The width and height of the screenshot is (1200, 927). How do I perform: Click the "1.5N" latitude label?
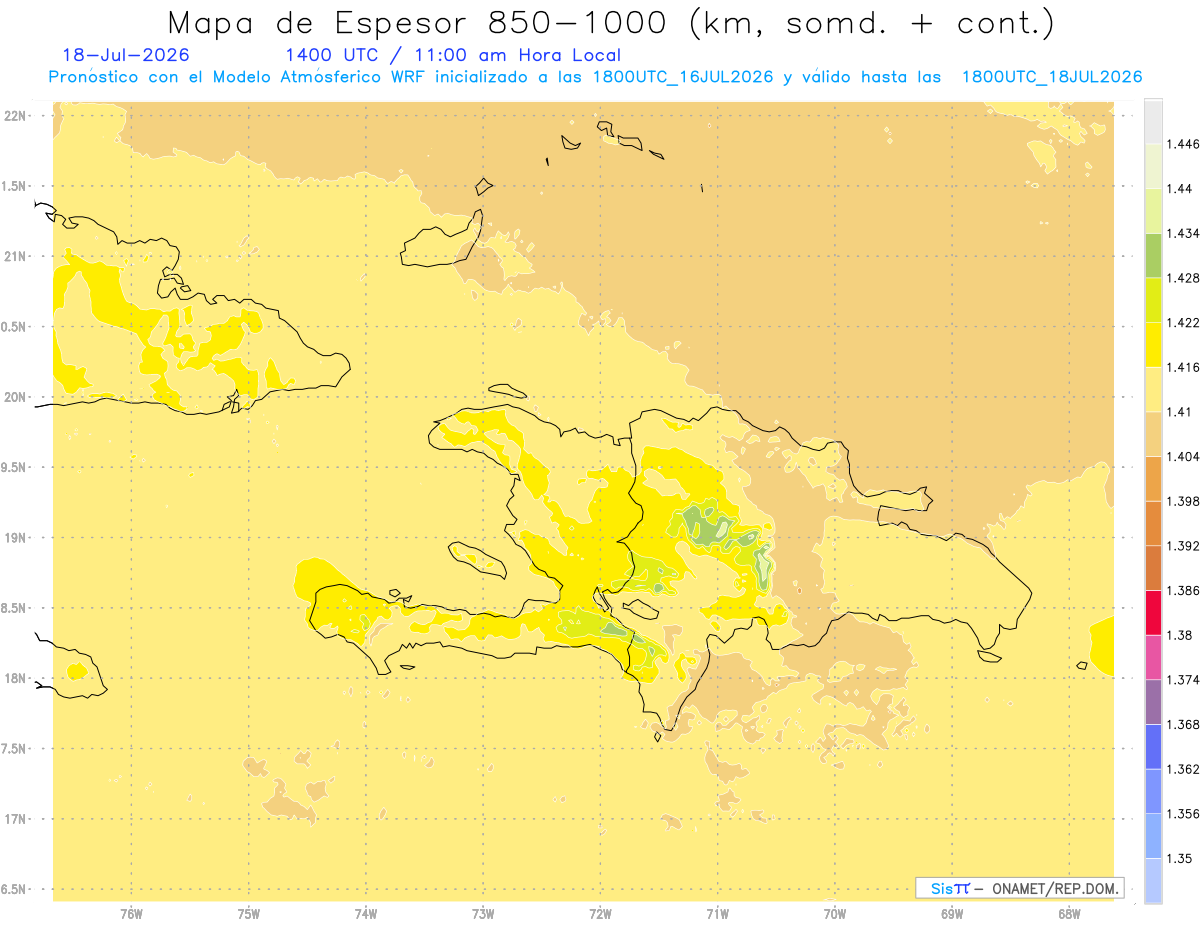click(x=16, y=186)
